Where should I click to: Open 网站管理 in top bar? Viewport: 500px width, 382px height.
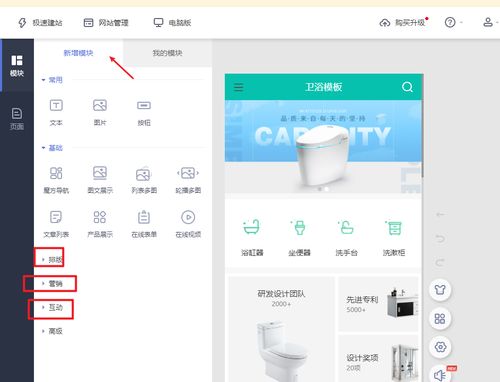point(106,23)
